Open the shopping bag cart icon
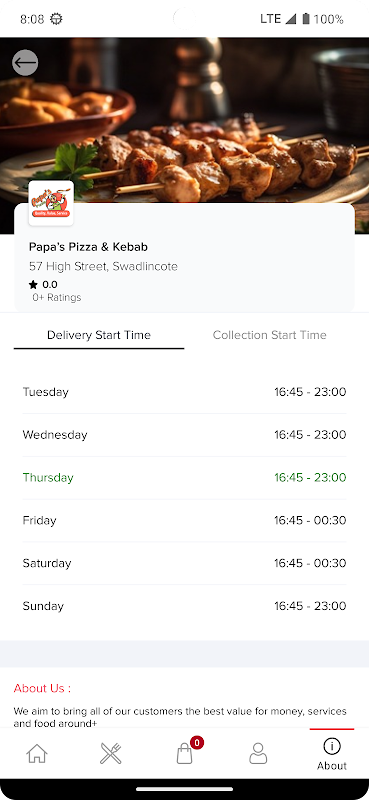This screenshot has width=369, height=800. [184, 754]
